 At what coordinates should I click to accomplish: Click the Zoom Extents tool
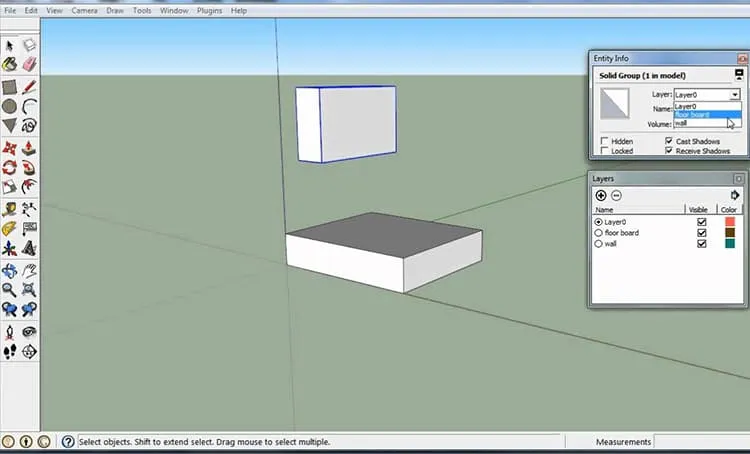[29, 290]
